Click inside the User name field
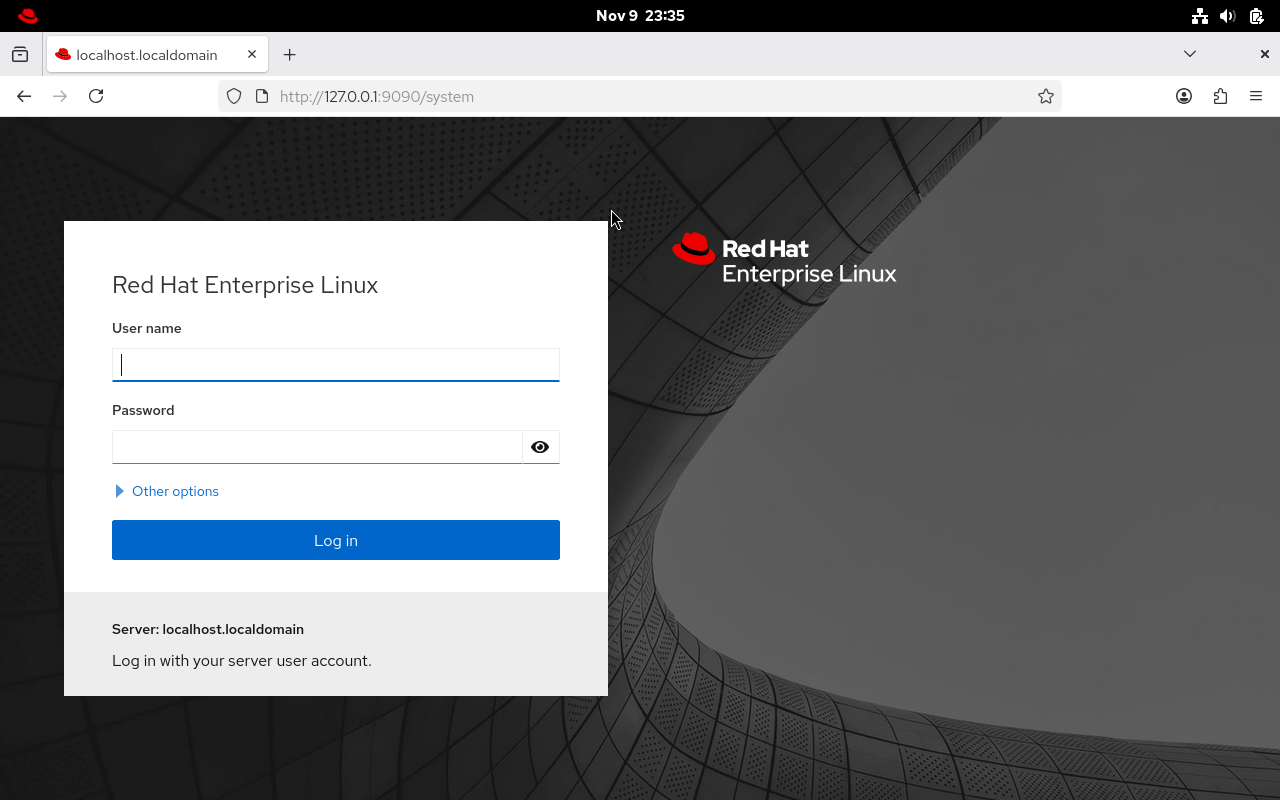 (x=335, y=364)
